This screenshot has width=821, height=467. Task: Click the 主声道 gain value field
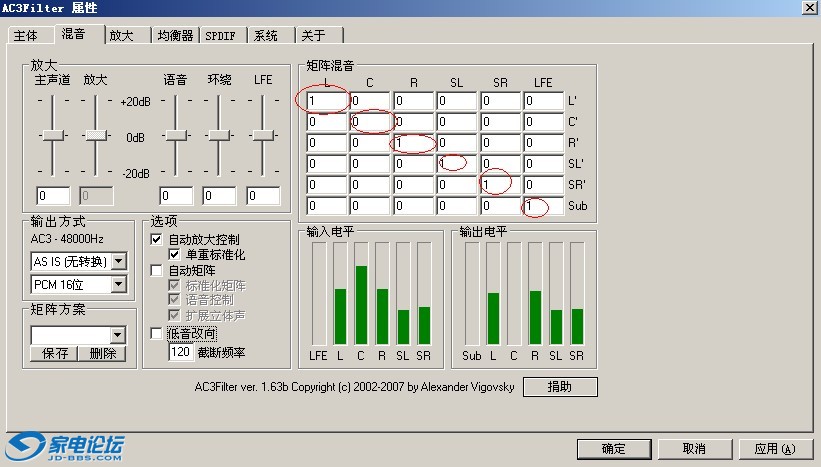(x=53, y=196)
